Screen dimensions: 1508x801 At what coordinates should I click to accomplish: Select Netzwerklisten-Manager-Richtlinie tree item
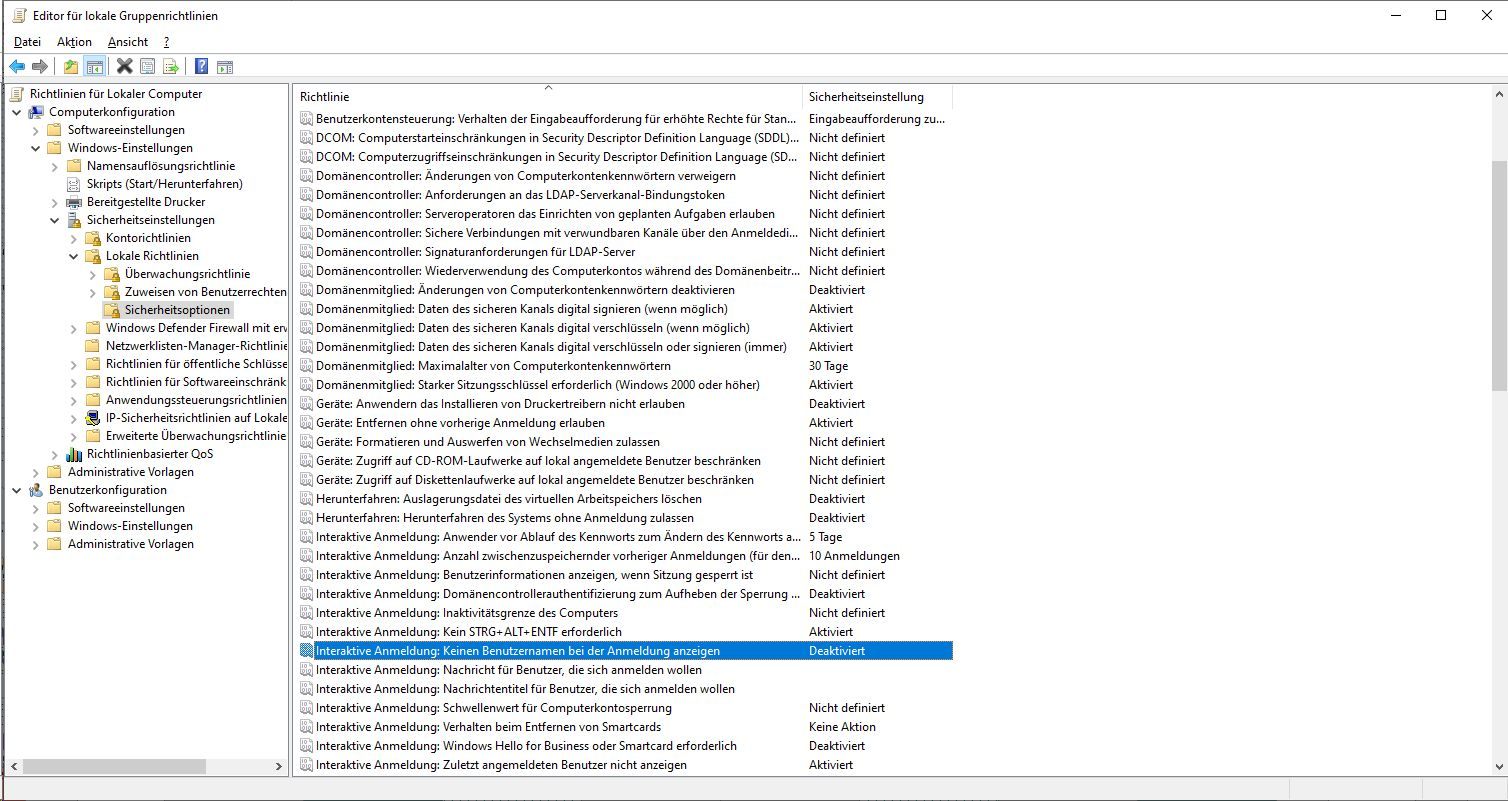196,346
